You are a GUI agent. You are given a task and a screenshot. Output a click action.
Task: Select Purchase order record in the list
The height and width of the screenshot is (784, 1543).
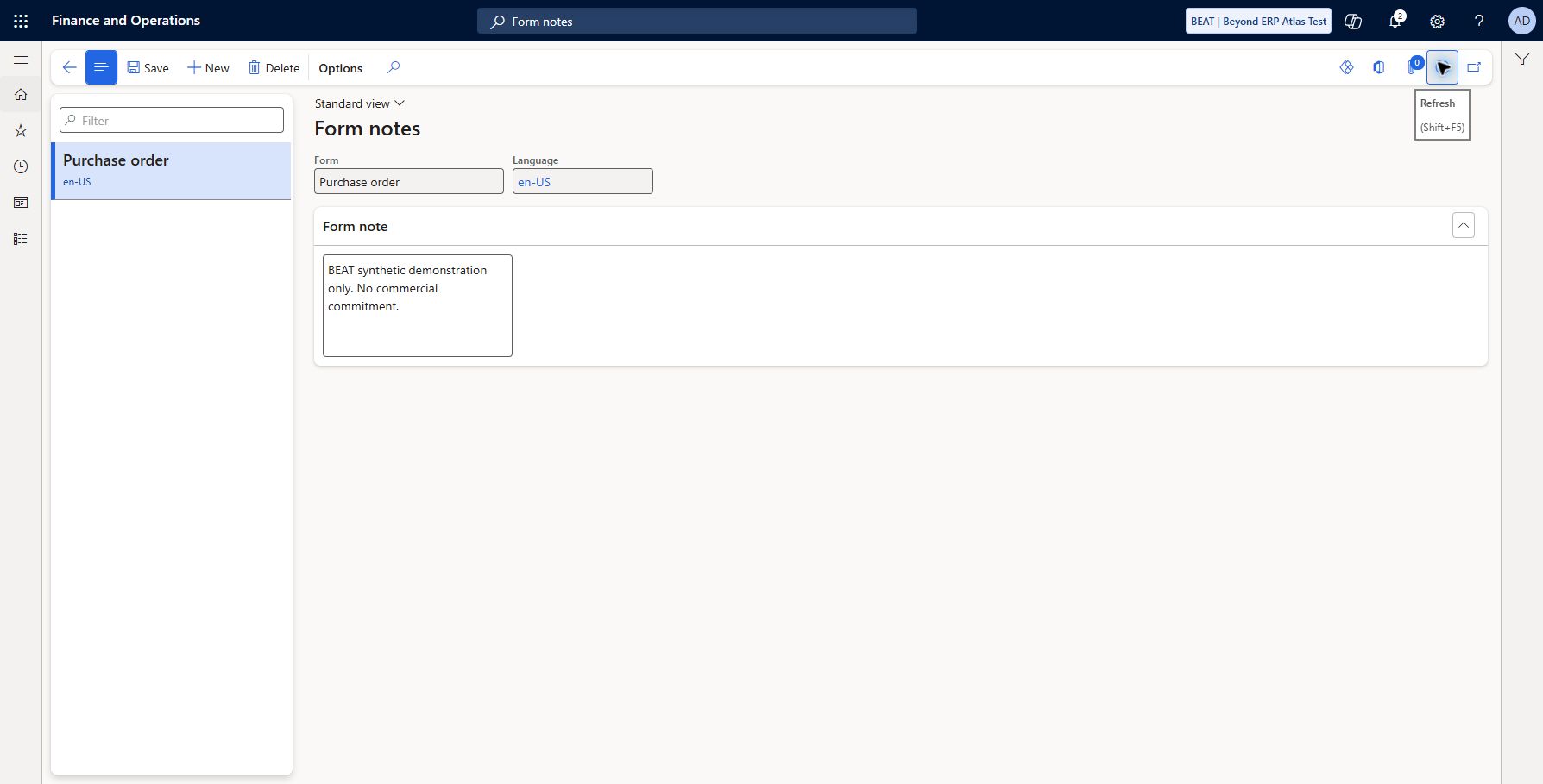click(x=172, y=171)
